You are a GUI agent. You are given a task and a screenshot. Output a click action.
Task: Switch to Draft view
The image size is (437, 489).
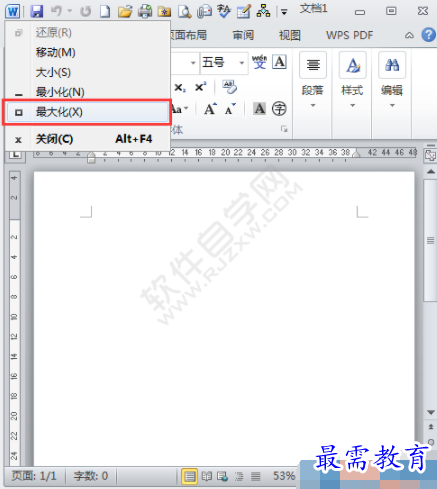[256, 476]
